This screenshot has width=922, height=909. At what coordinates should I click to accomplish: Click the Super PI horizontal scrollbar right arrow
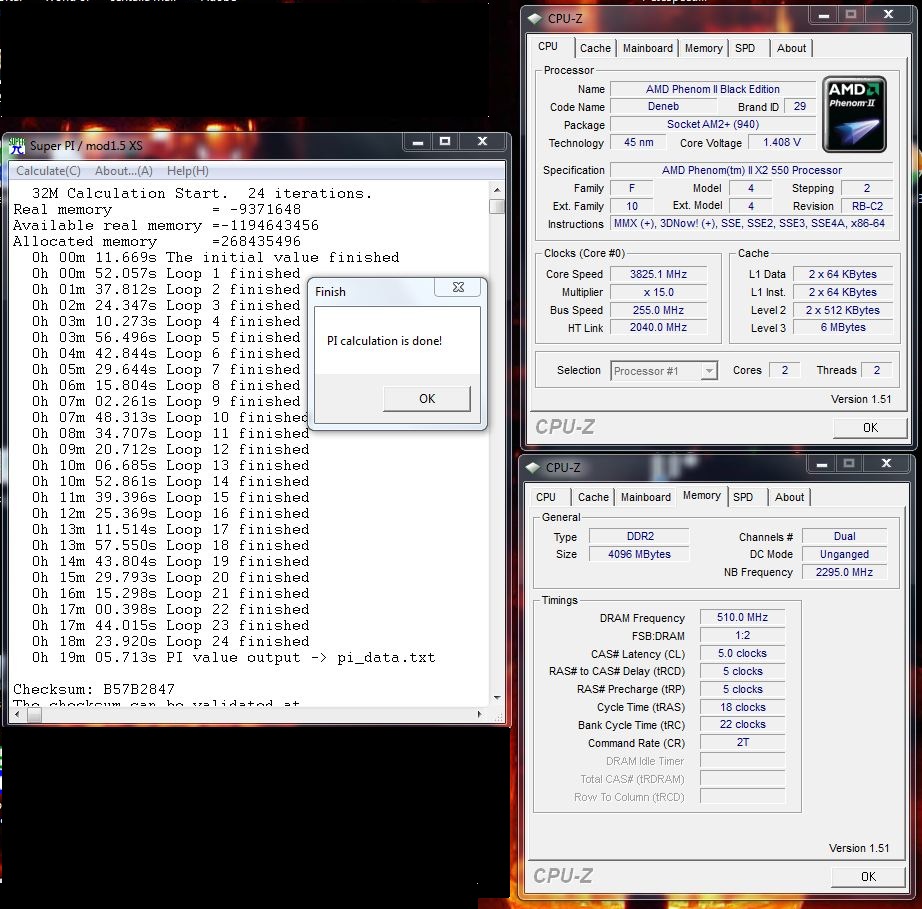click(x=480, y=714)
